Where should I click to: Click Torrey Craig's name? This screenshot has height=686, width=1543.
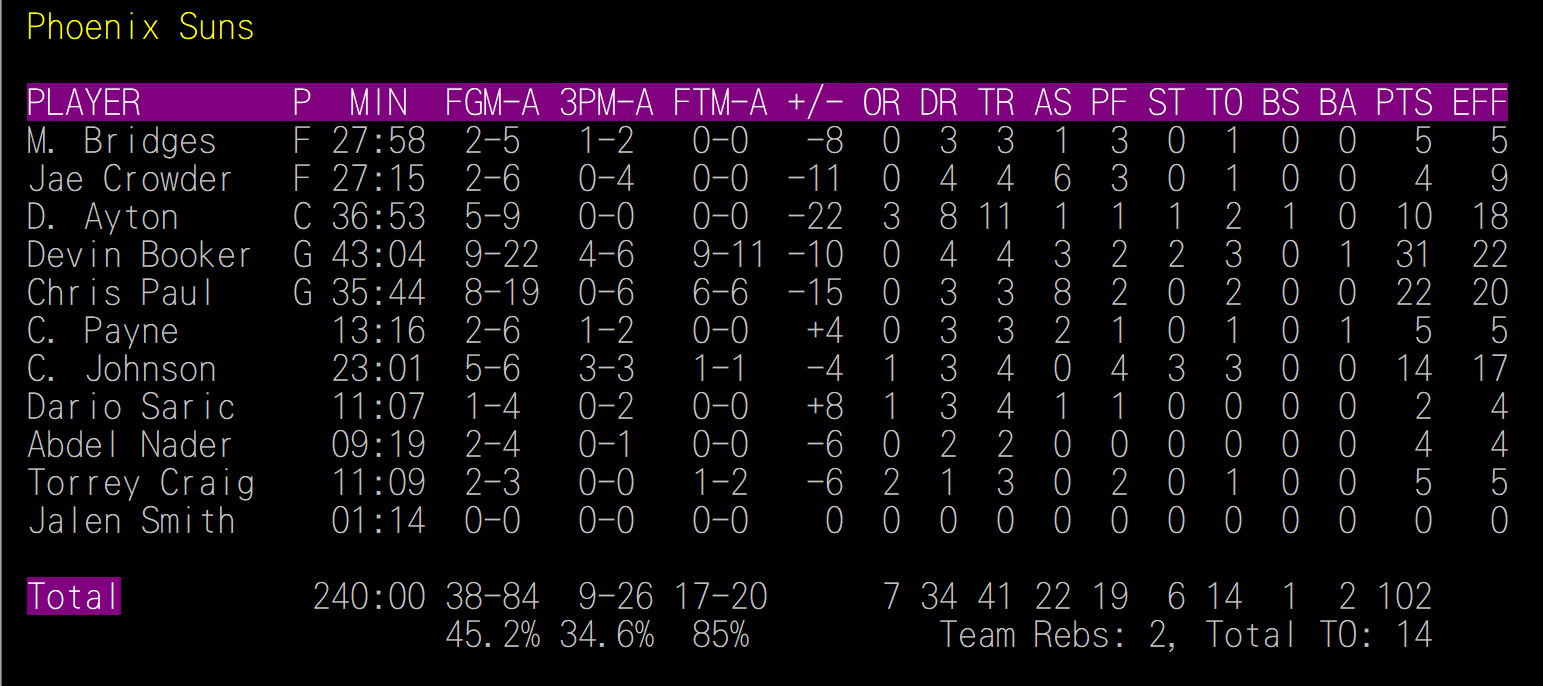(141, 483)
